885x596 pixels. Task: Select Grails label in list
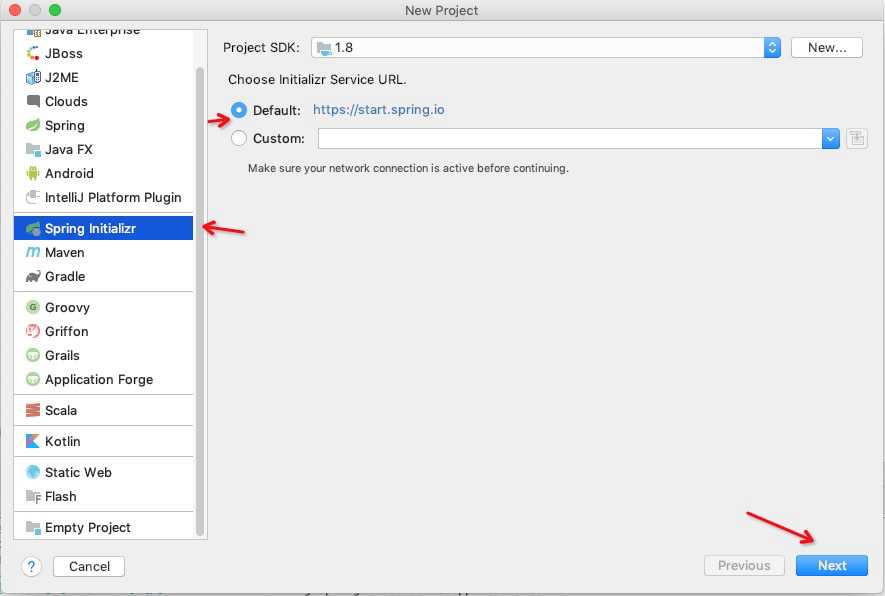coord(62,355)
